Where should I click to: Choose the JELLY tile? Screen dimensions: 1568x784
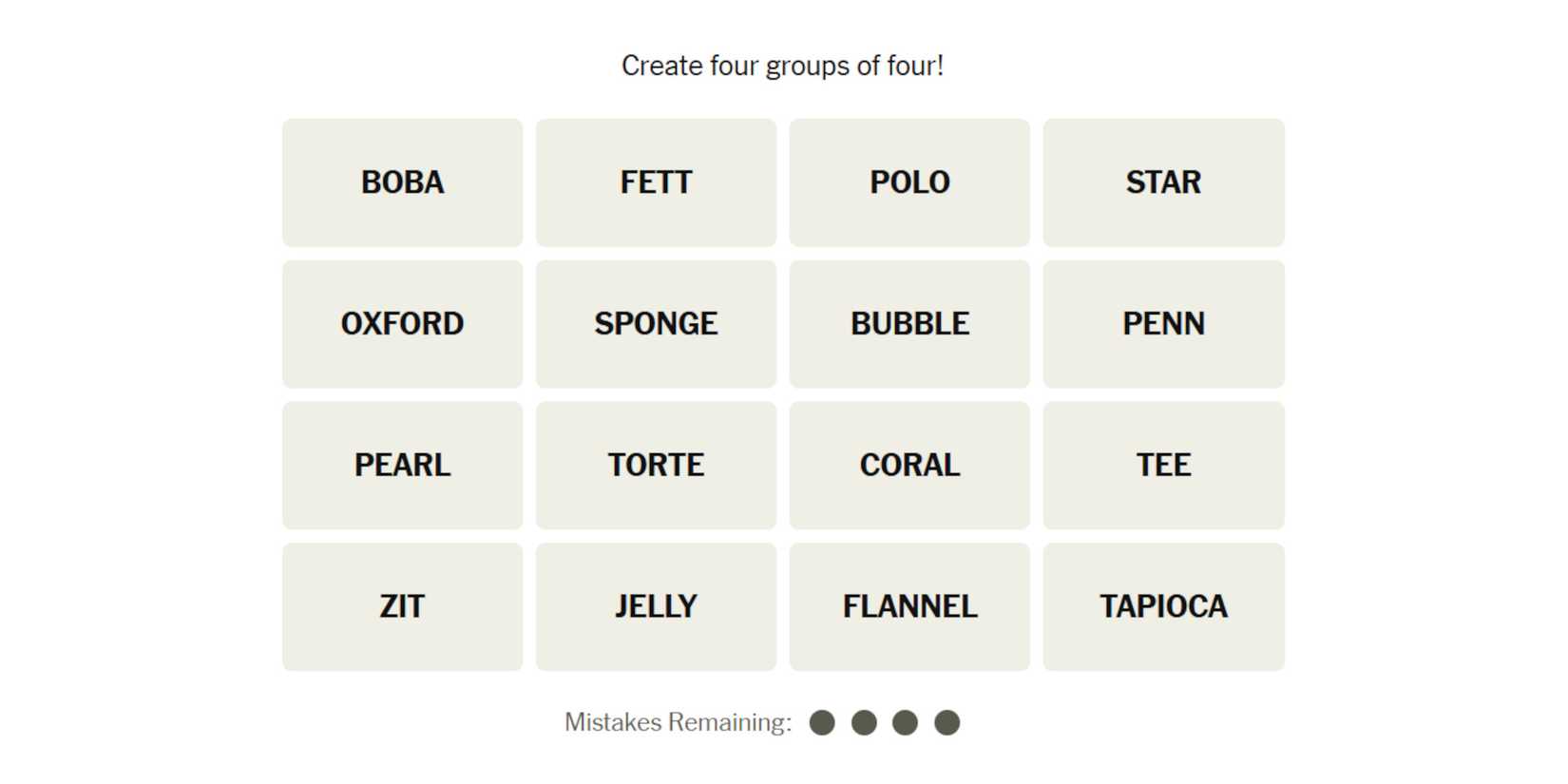pos(656,607)
